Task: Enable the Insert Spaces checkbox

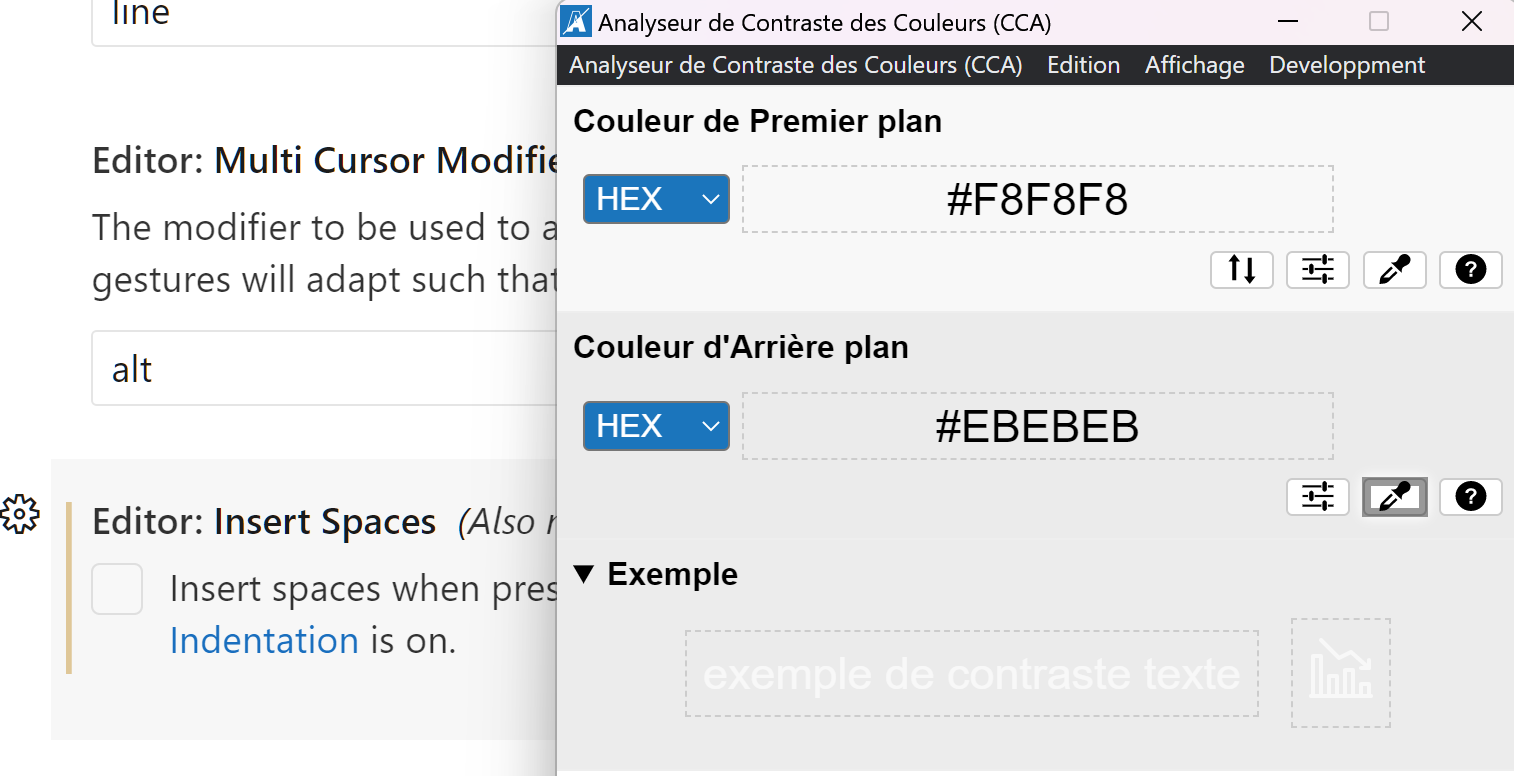Action: (117, 589)
